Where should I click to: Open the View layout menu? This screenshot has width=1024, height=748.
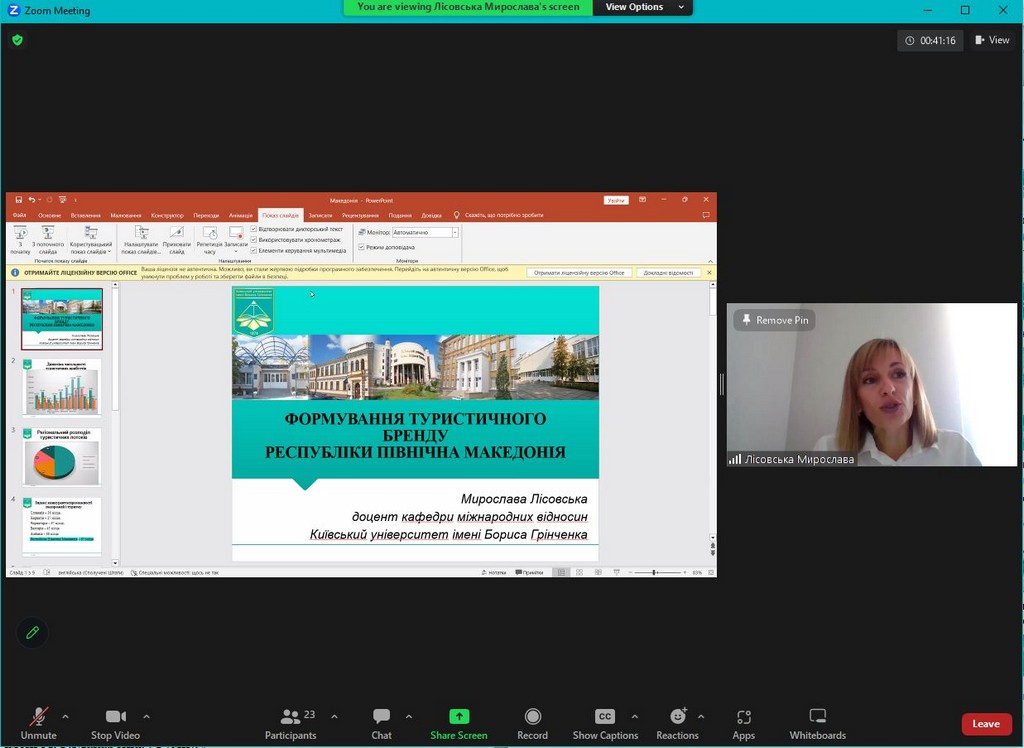click(992, 41)
